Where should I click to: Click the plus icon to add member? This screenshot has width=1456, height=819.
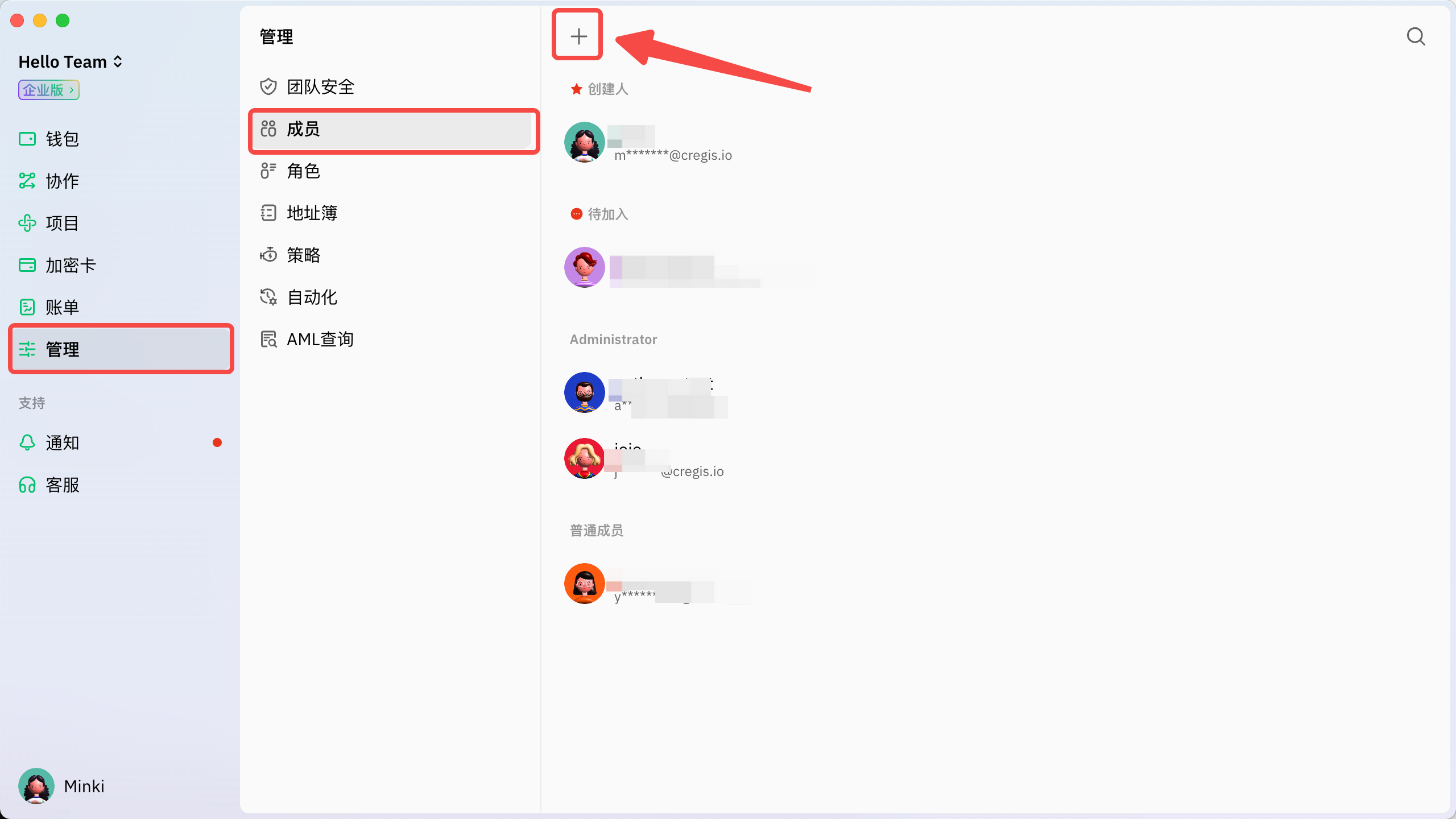(x=578, y=36)
